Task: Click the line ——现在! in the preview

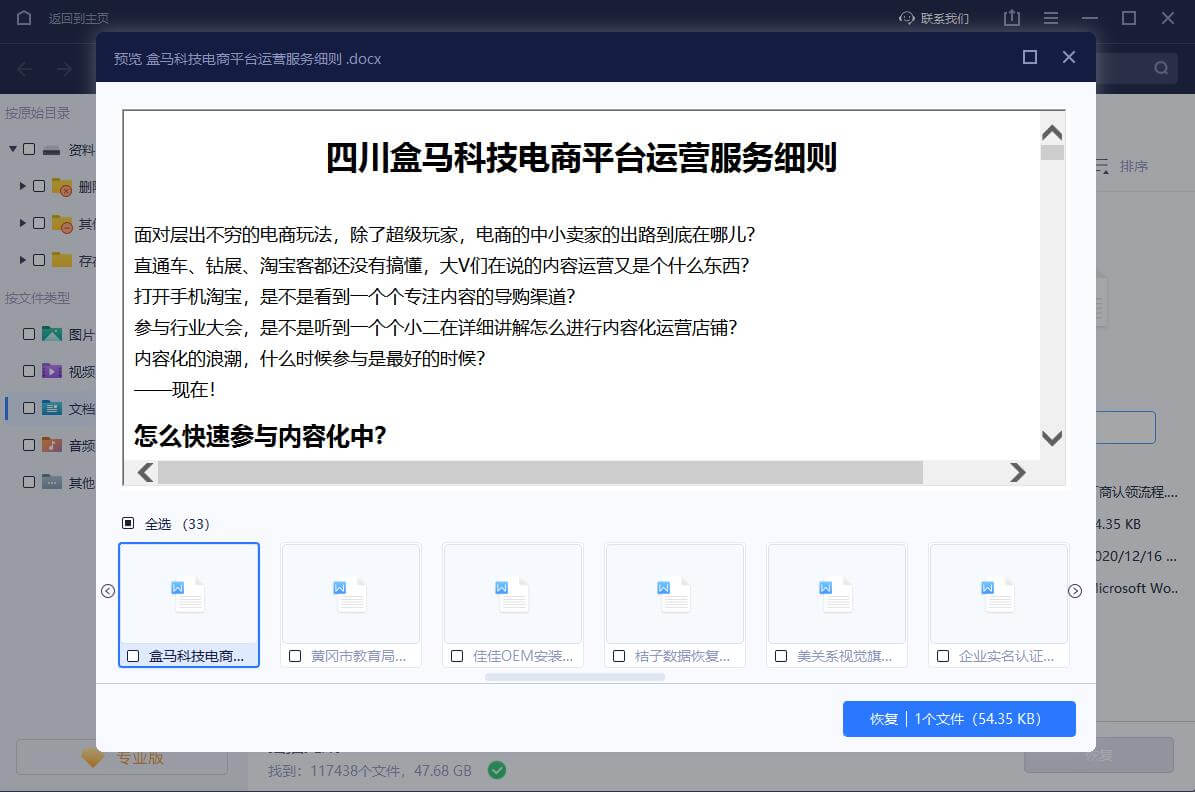Action: pyautogui.click(x=175, y=390)
